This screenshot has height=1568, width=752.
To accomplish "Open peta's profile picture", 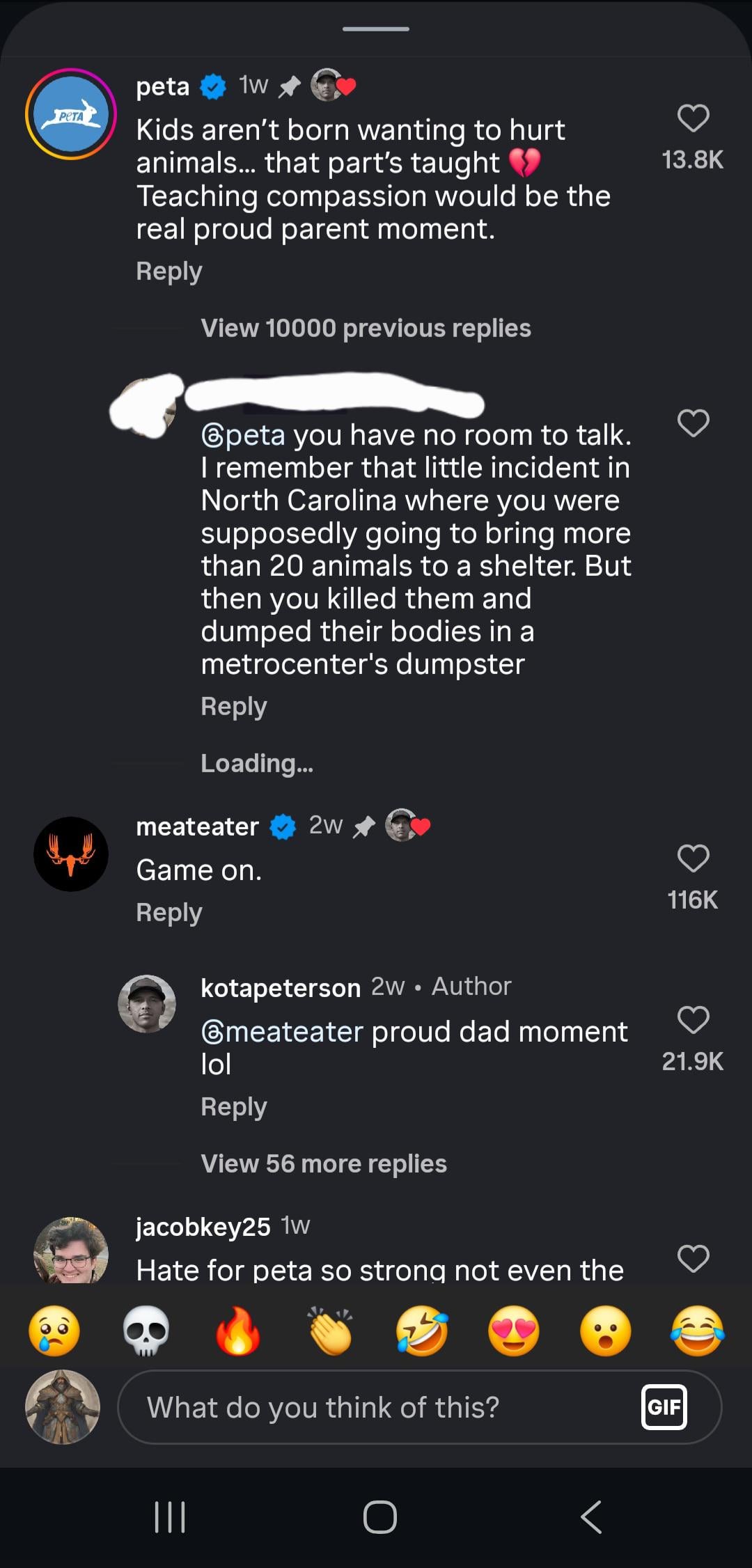I will click(71, 114).
